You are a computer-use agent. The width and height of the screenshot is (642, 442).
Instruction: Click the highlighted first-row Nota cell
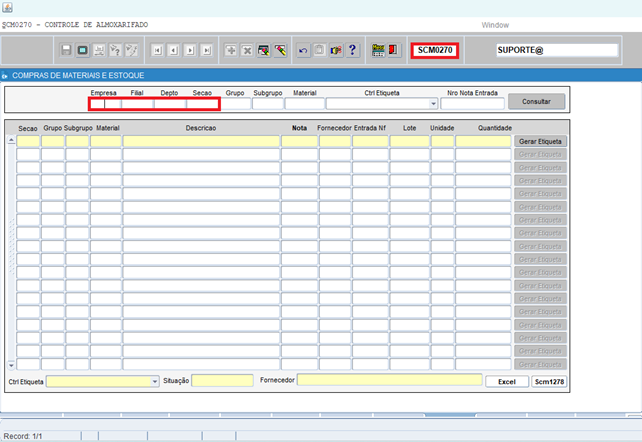(299, 141)
